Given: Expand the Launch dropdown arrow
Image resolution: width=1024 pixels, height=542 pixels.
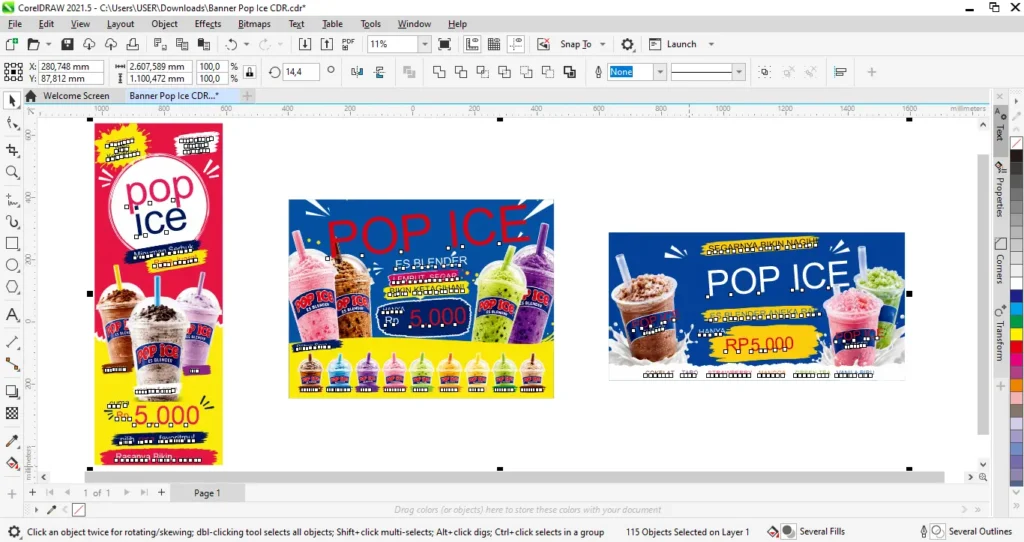Looking at the screenshot, I should [x=711, y=44].
